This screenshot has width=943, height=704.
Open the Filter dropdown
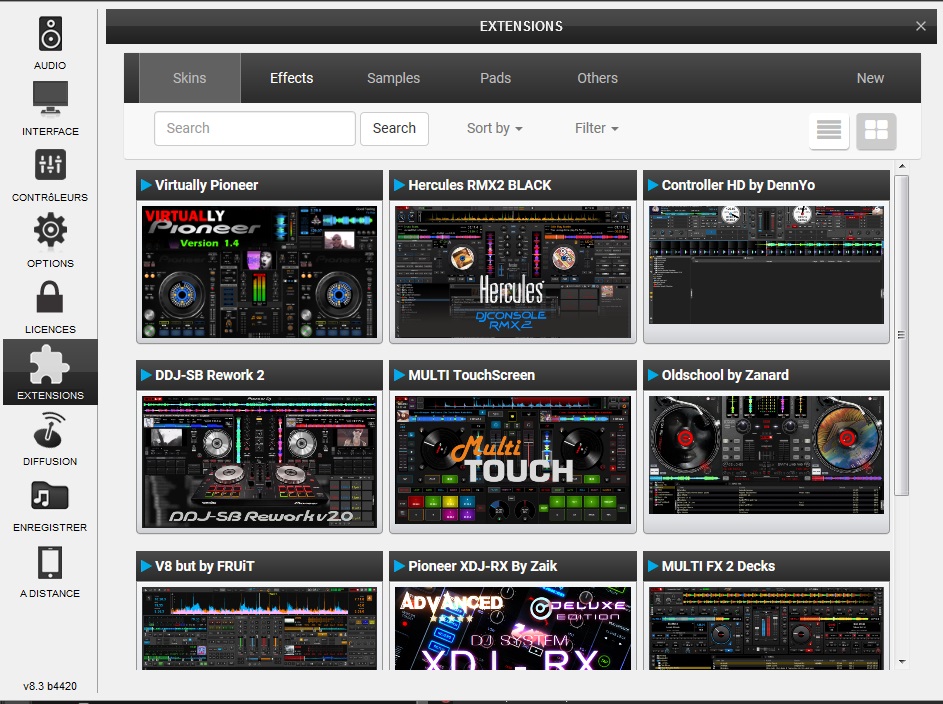597,128
